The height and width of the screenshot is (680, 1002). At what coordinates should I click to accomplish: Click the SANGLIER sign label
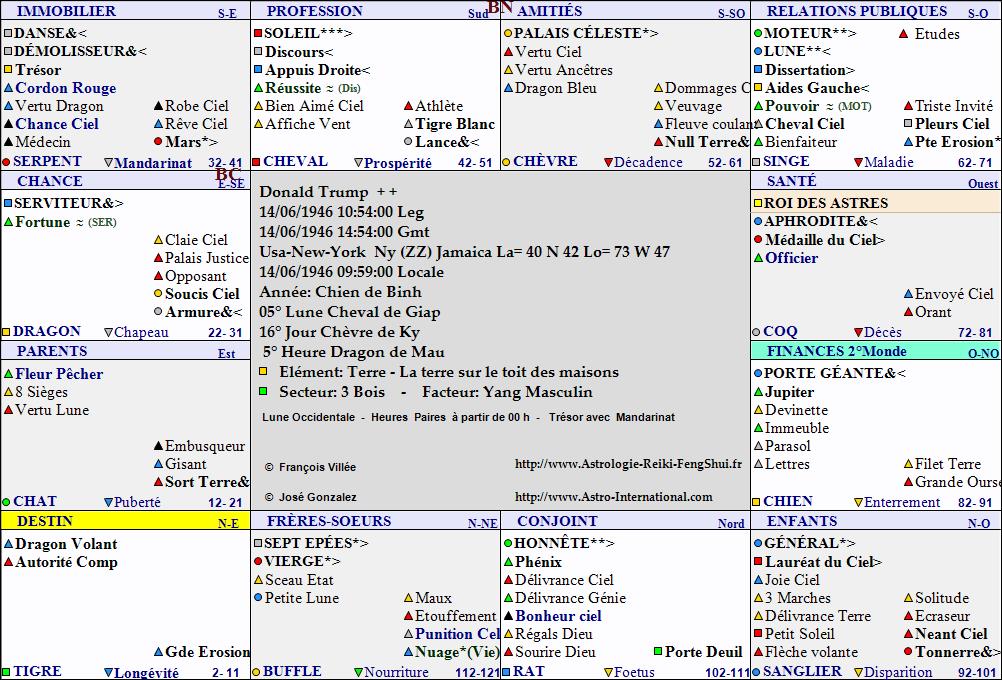(802, 672)
